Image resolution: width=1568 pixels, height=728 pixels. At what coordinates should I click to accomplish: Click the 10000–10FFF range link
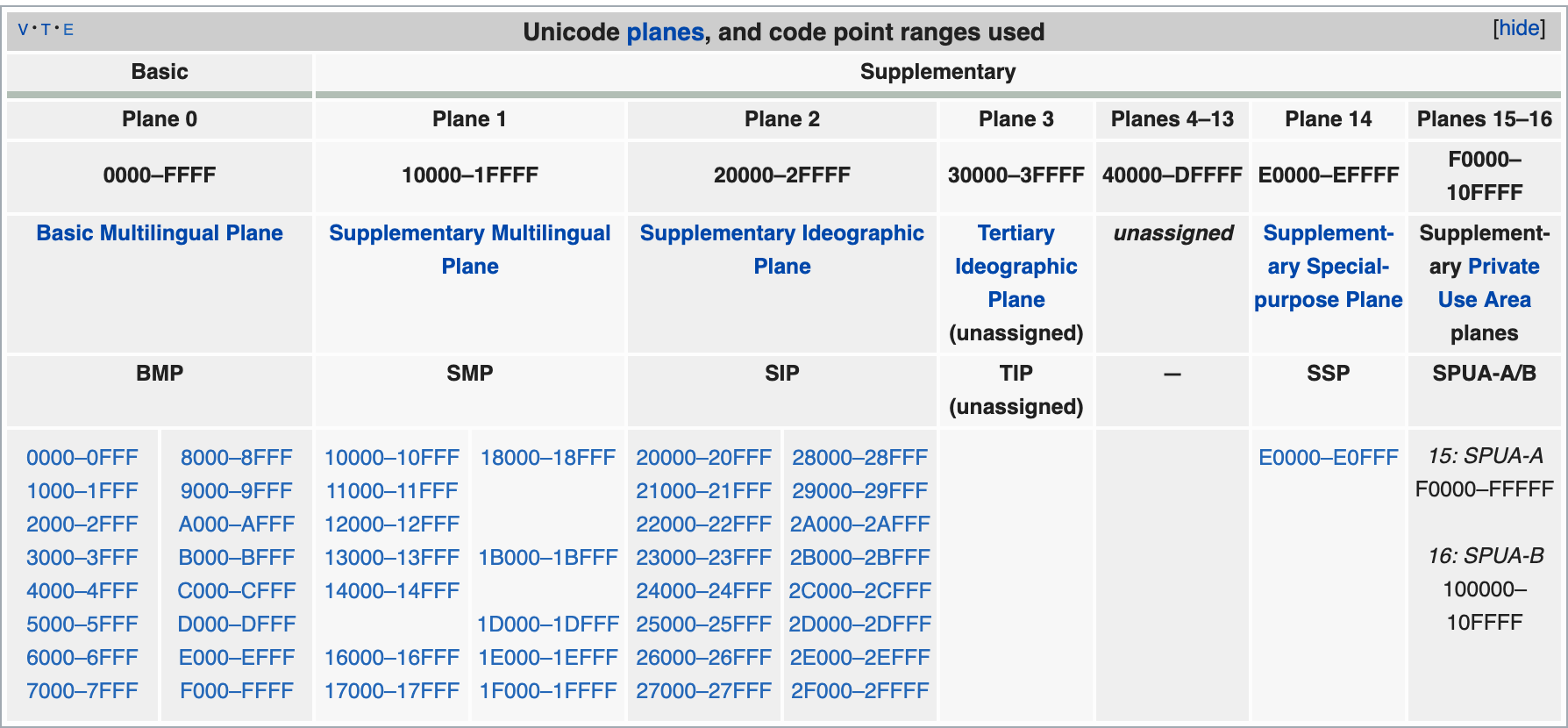[x=392, y=458]
